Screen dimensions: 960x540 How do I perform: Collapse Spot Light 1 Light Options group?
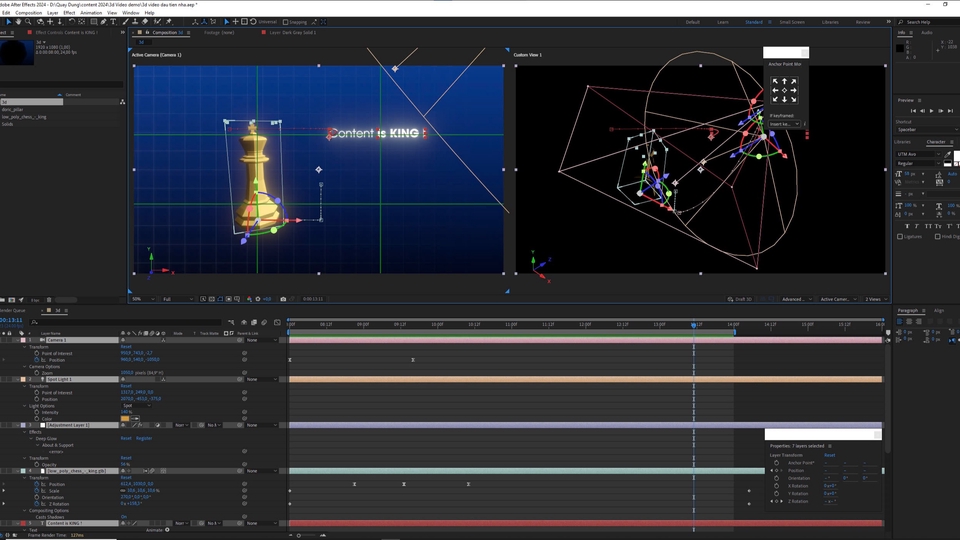tap(25, 406)
